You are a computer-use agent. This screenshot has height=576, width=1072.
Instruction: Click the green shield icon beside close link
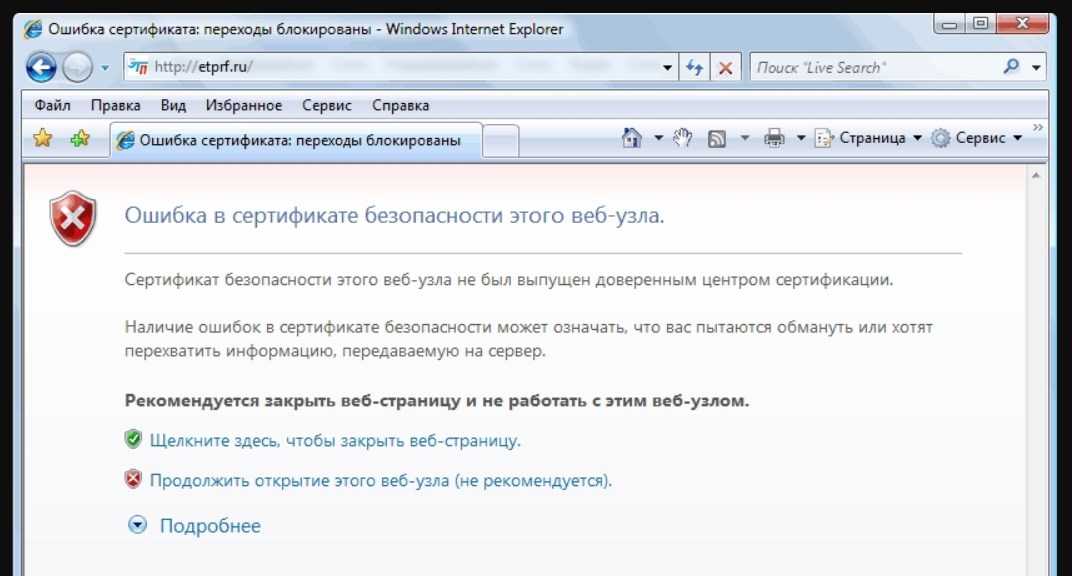pyautogui.click(x=133, y=439)
